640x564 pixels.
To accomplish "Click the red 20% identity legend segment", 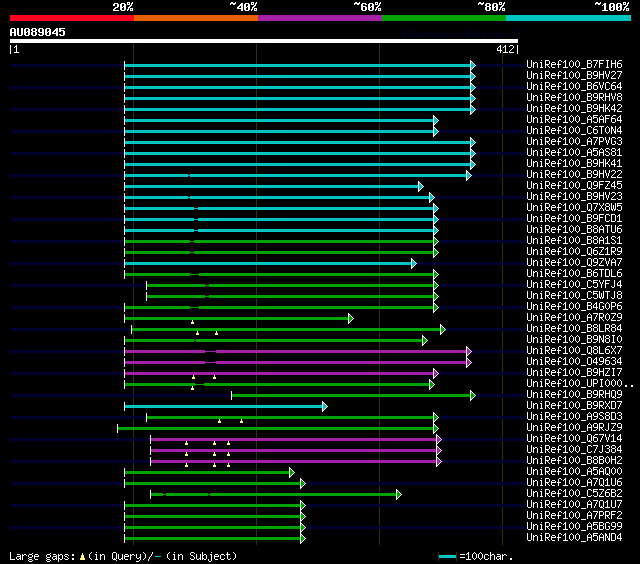I will pyautogui.click(x=72, y=18).
